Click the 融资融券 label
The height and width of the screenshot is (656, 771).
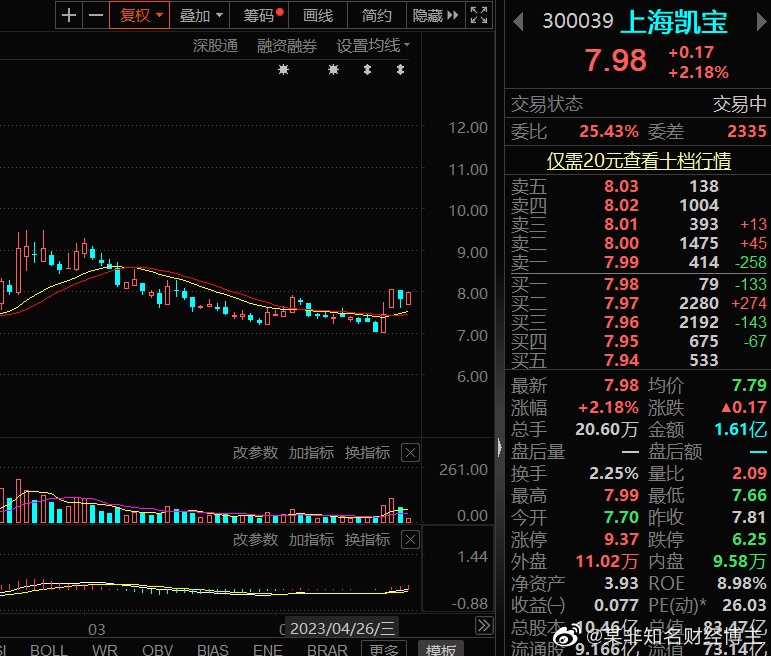point(287,46)
